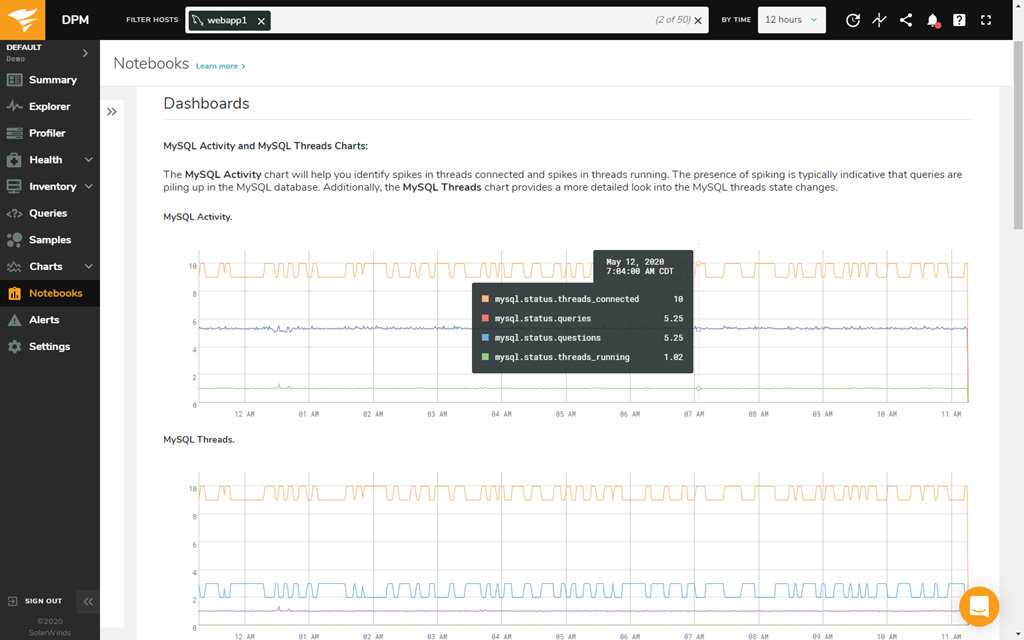Viewport: 1024px width, 640px height.
Task: Expand the notebooks side panel
Action: click(x=112, y=112)
